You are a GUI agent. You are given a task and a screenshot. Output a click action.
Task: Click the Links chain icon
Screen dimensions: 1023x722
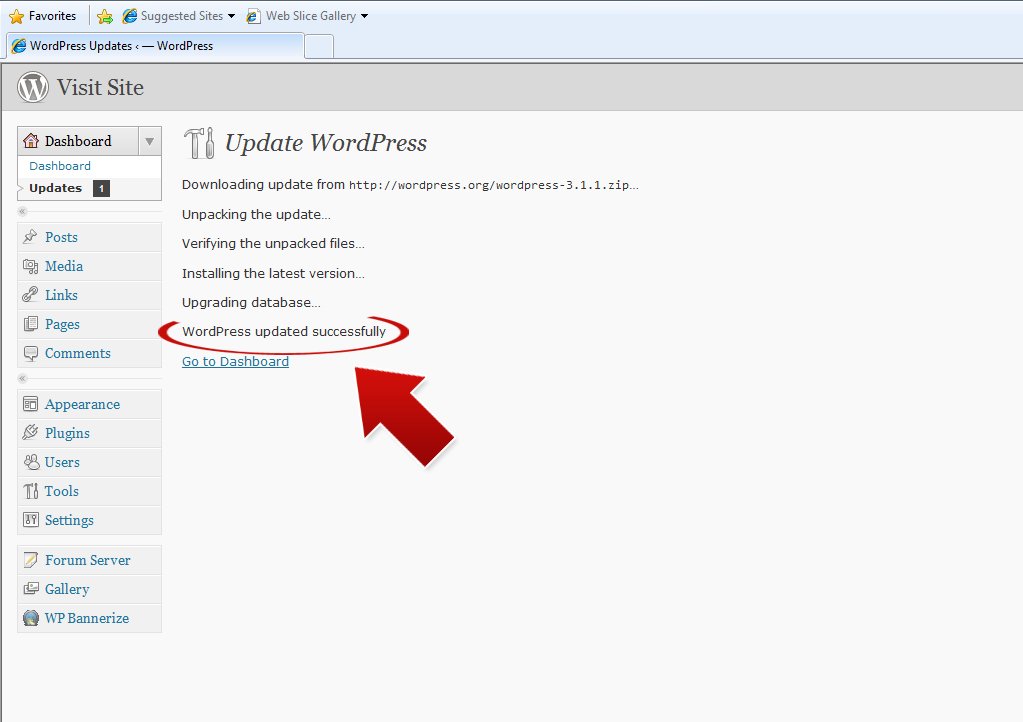[30, 295]
